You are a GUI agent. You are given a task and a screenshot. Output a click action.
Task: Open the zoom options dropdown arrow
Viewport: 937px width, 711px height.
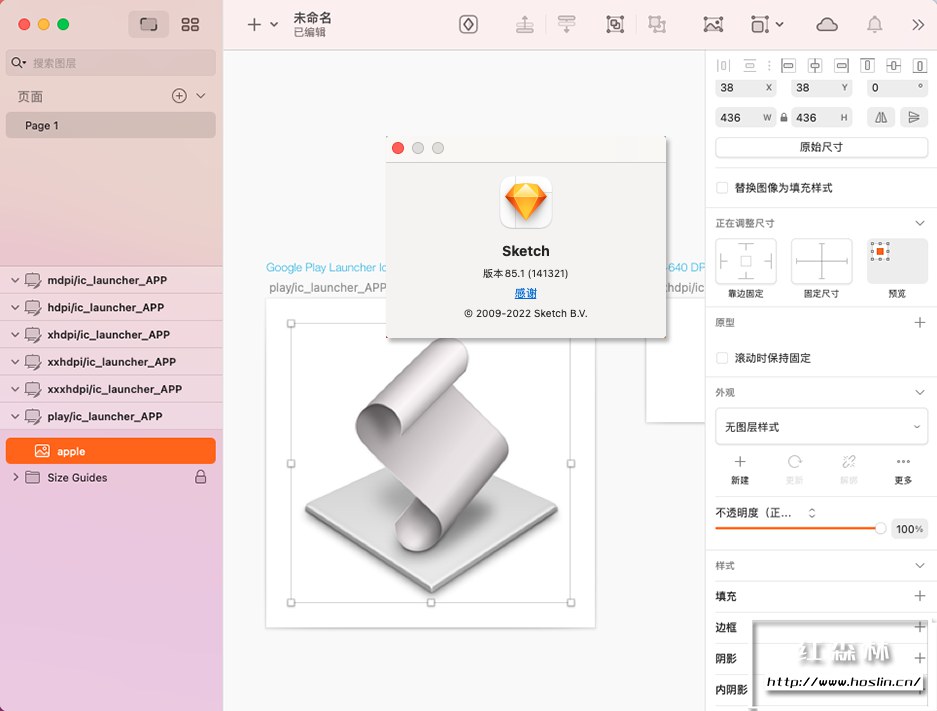click(779, 24)
